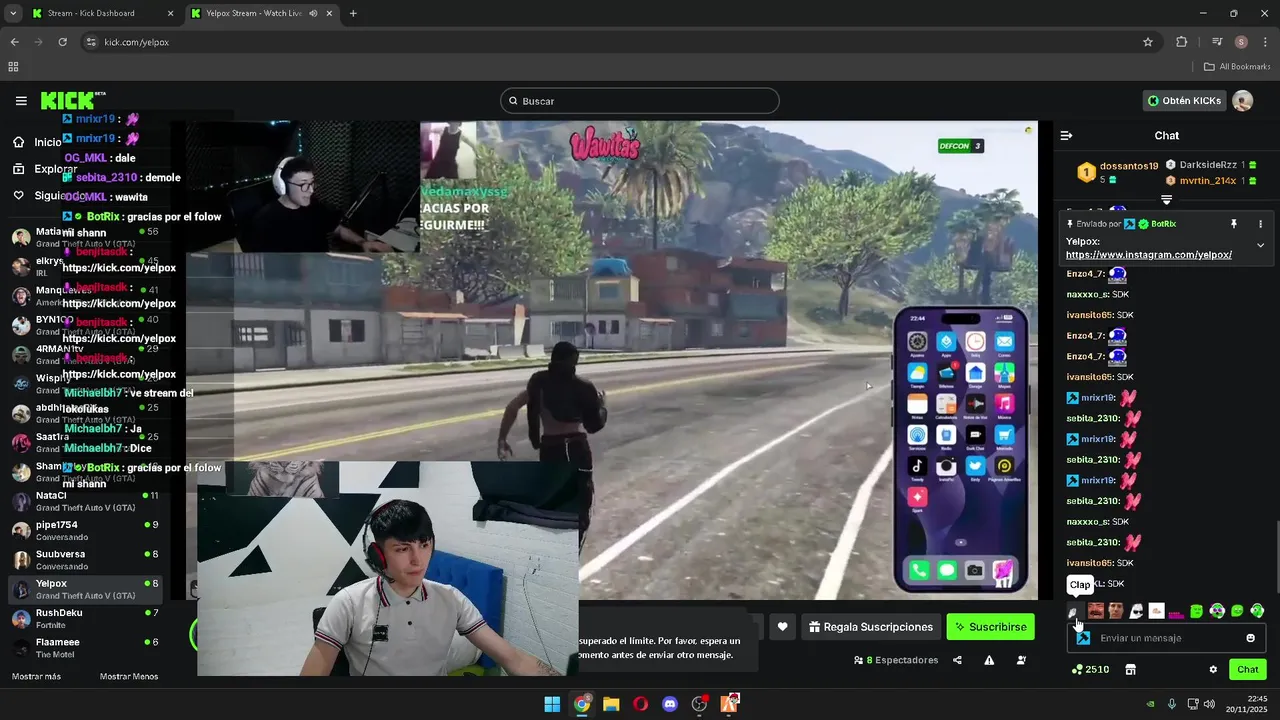
Task: Click the Buscar search field
Action: click(640, 101)
